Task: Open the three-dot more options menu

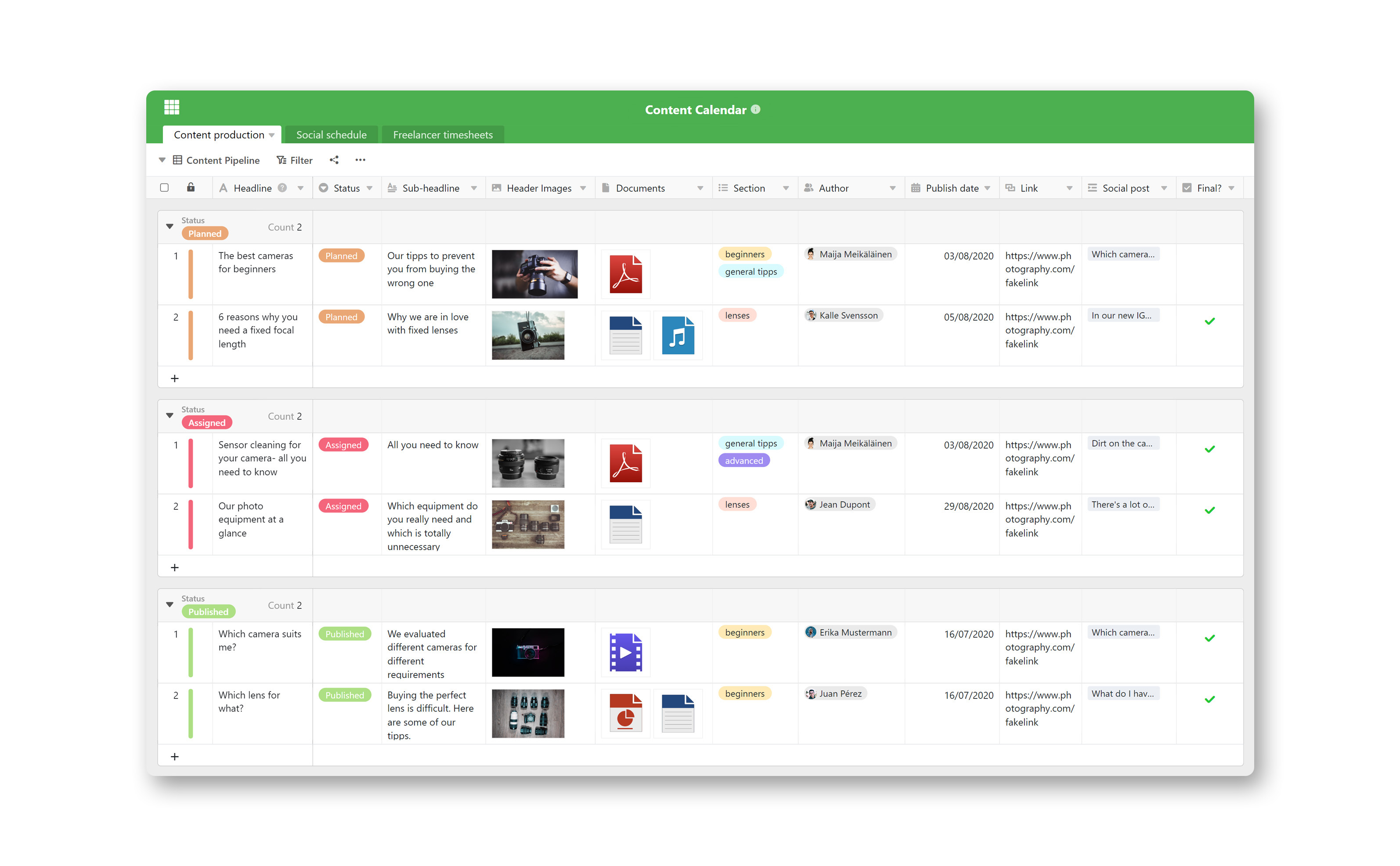Action: [360, 160]
